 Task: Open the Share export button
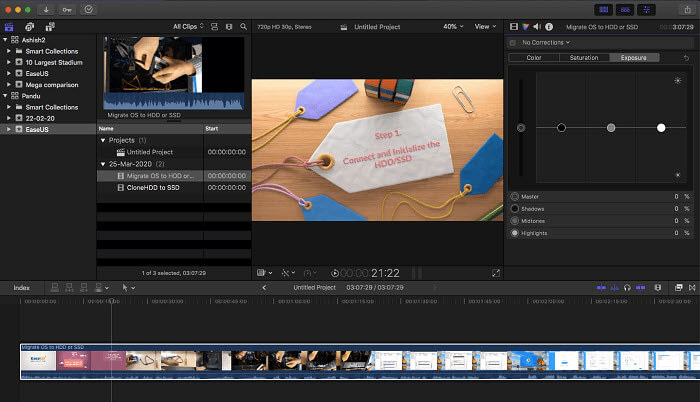coord(685,9)
